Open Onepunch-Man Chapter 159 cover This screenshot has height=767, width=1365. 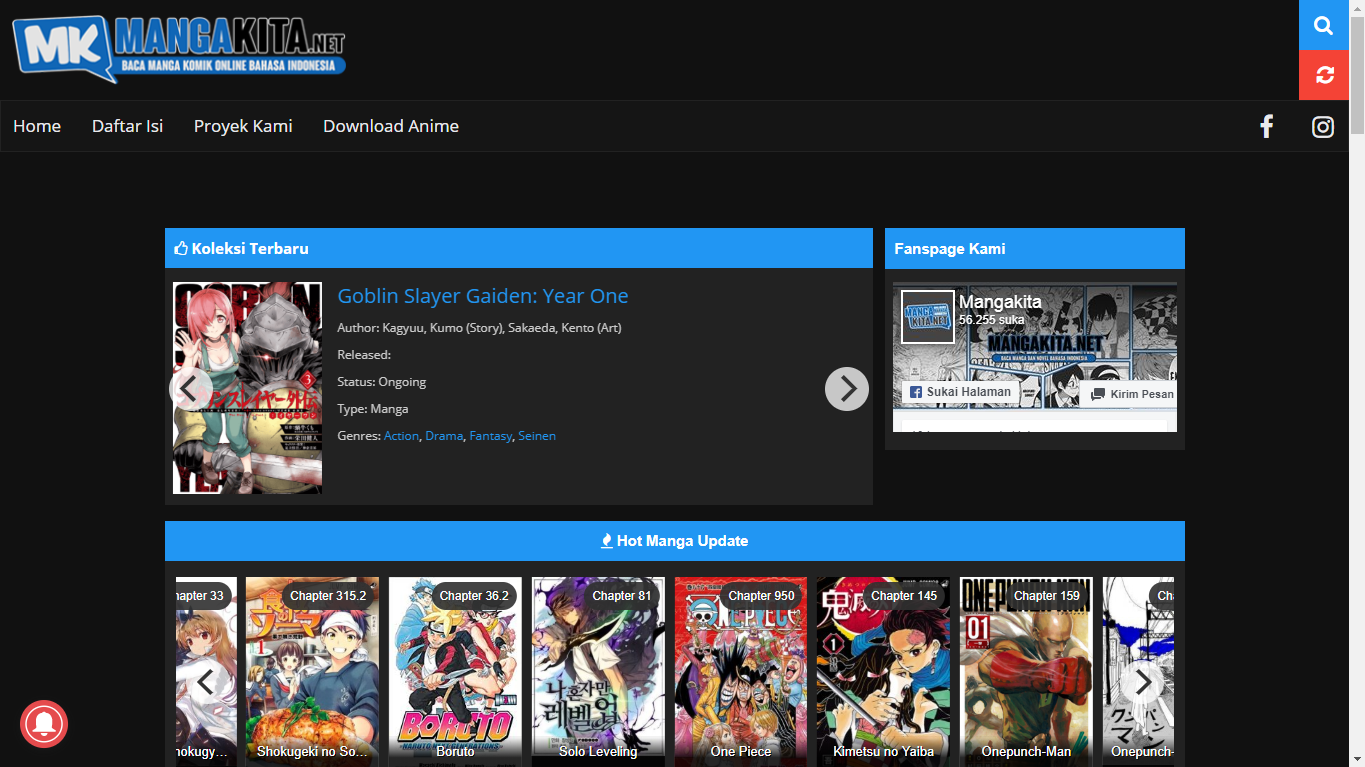1026,672
